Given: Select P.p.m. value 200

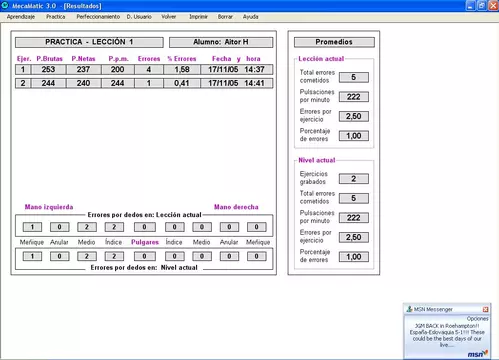Looking at the screenshot, I should (118, 69).
